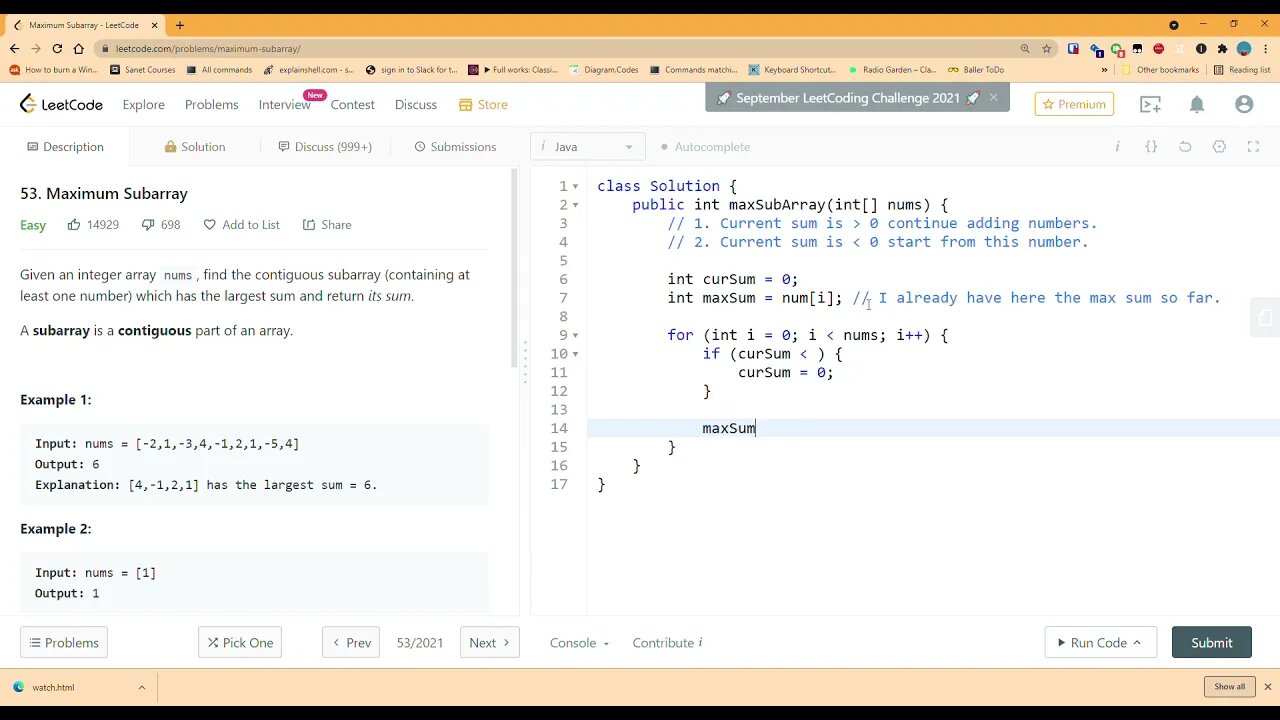Open Problems in top navigation
This screenshot has height=720, width=1280.
211,104
